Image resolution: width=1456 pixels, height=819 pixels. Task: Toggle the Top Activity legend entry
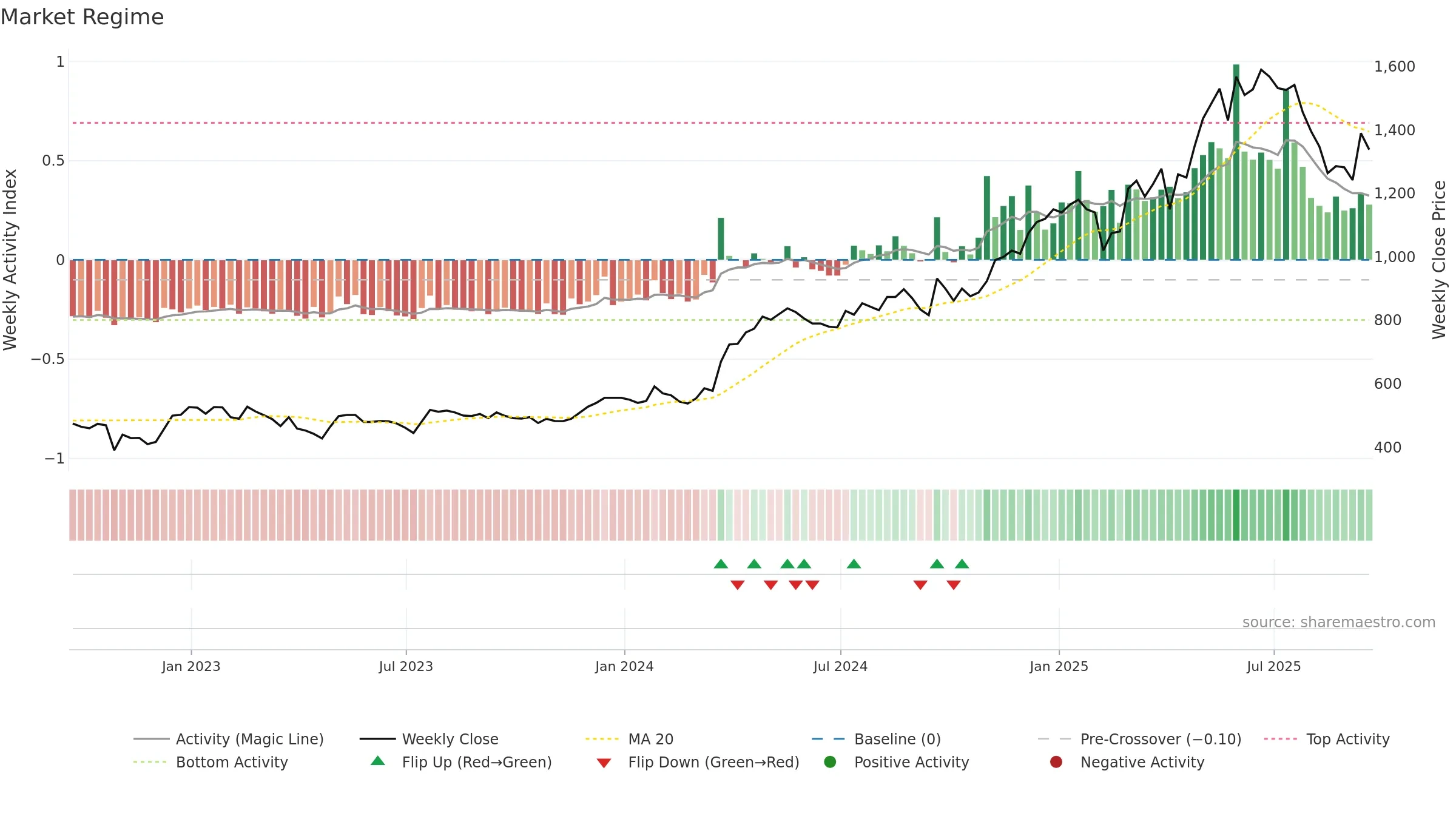(1327, 739)
